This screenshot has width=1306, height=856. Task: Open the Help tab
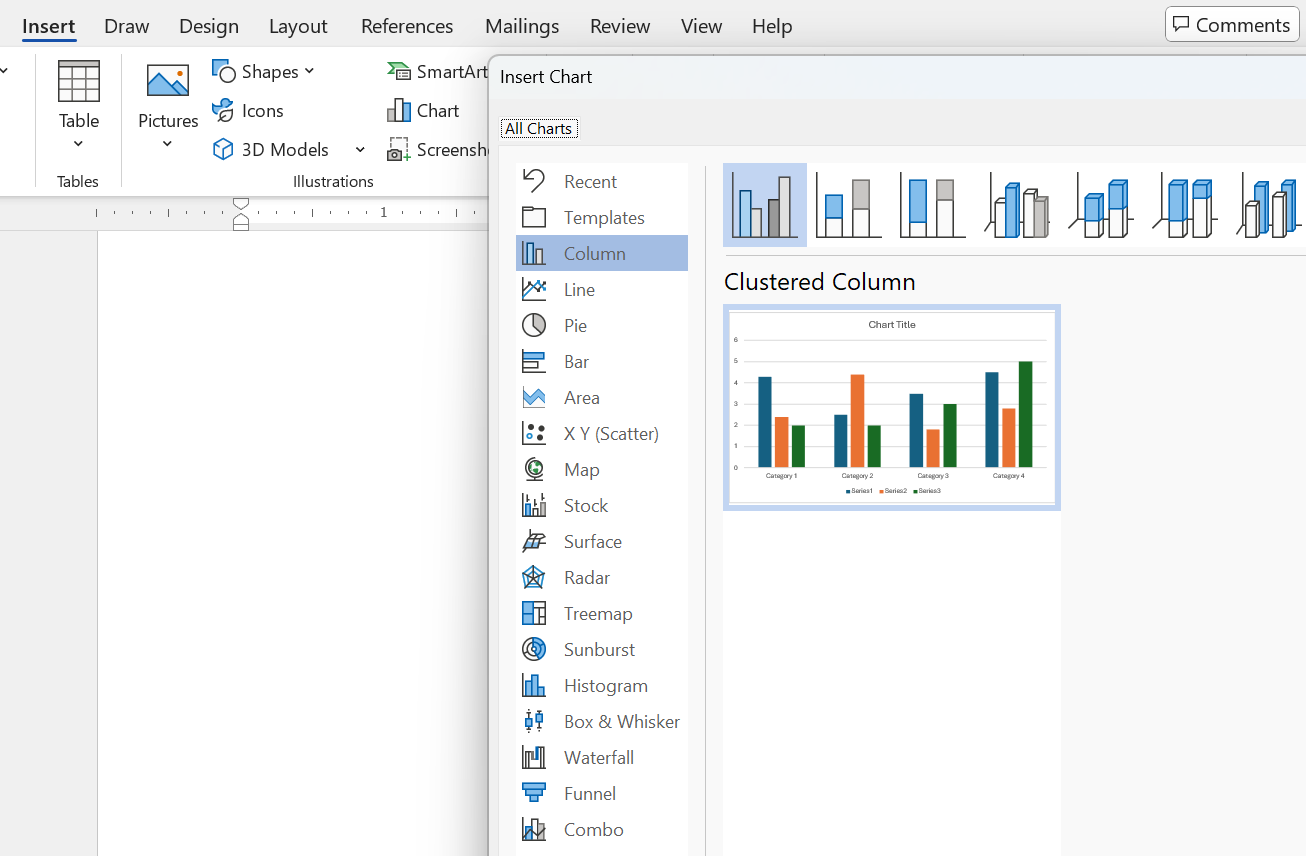[772, 26]
